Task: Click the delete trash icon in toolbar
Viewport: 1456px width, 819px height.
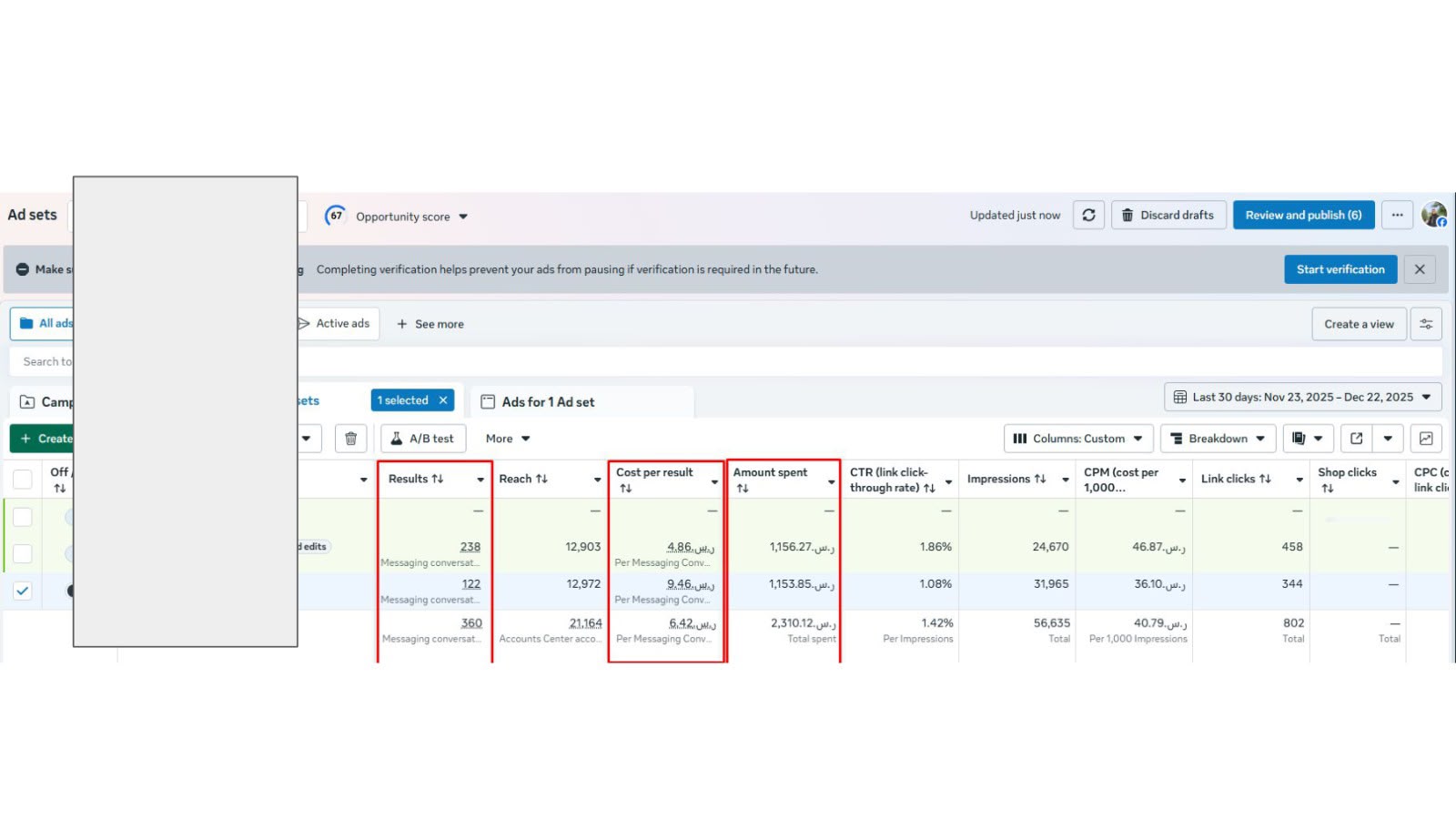Action: point(350,439)
